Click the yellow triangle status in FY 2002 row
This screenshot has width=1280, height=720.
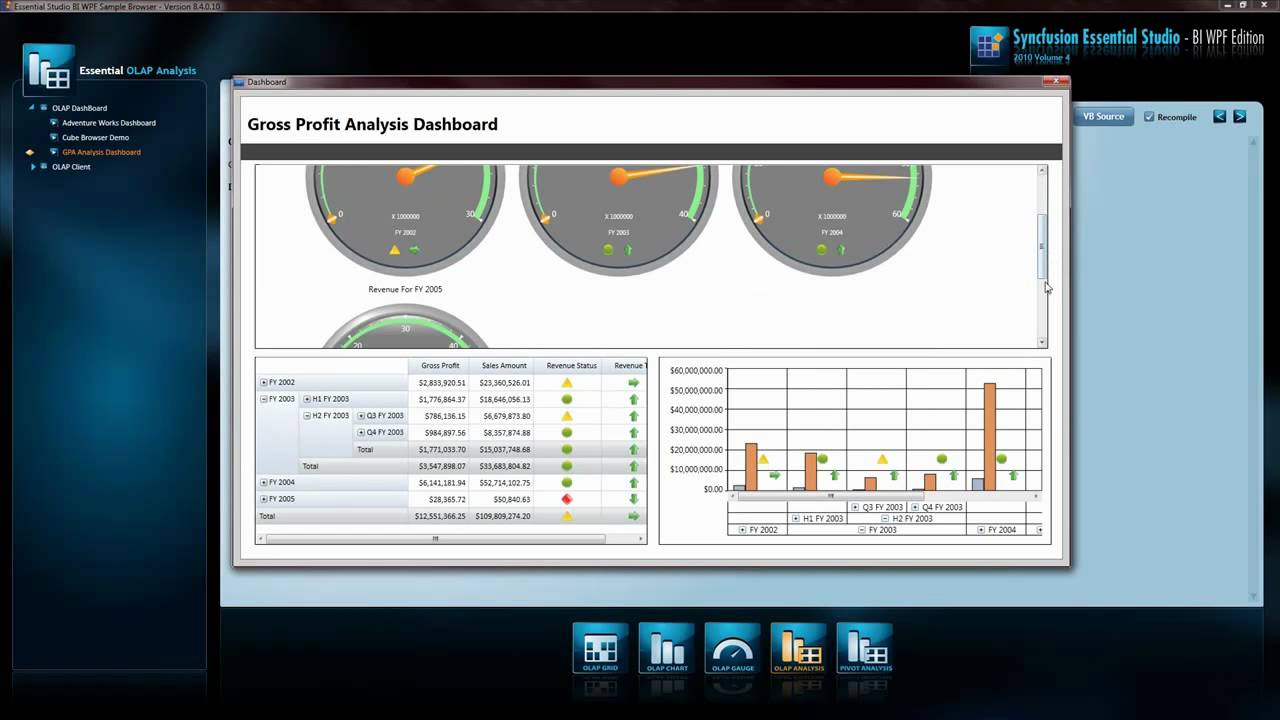[x=567, y=383]
